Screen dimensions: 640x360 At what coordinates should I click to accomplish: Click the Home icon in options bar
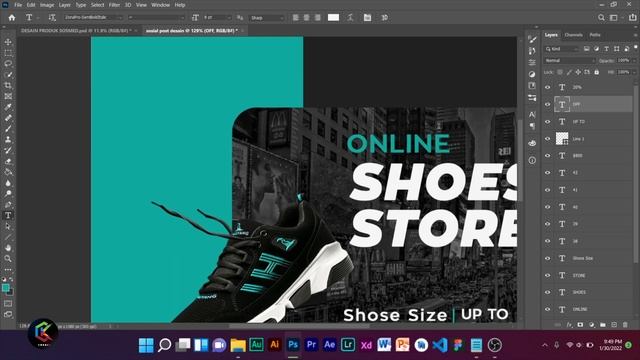(12, 18)
